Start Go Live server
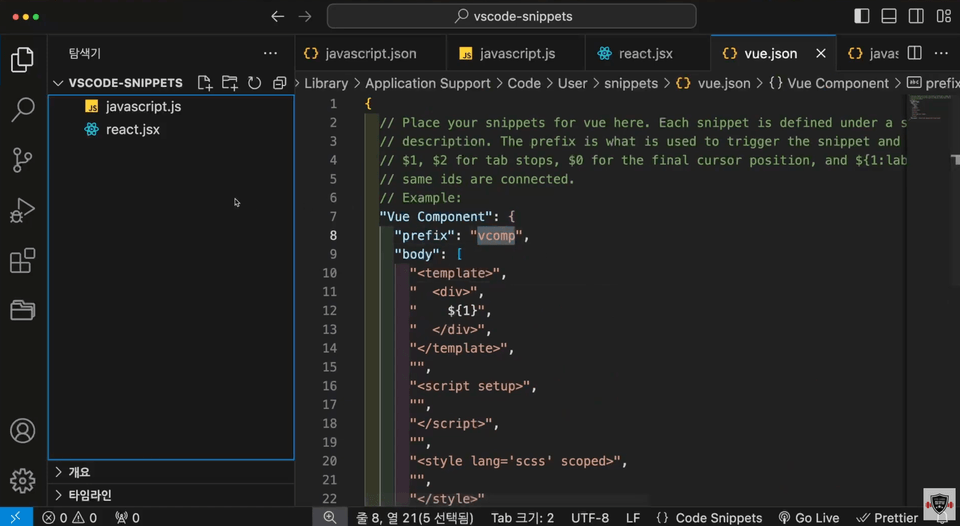This screenshot has height=526, width=960. (x=809, y=518)
